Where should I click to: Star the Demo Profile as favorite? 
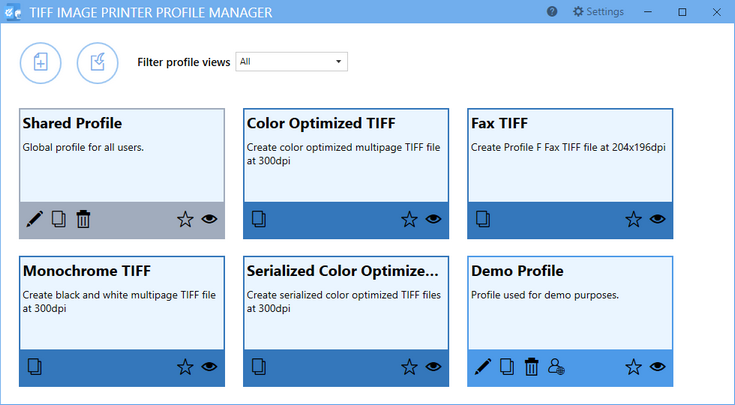click(x=633, y=367)
